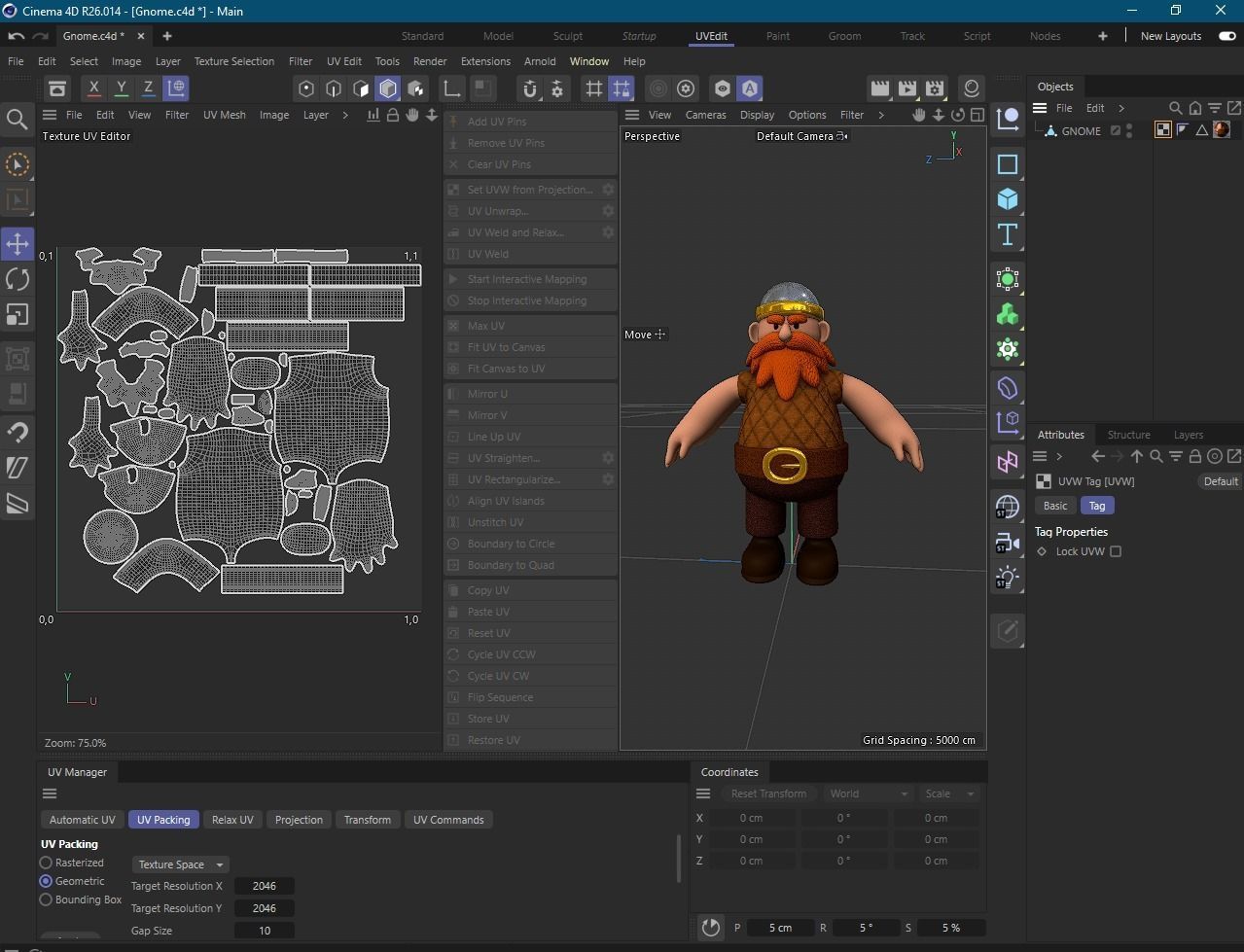
Task: Open the Objects panel search icon
Action: (1175, 108)
